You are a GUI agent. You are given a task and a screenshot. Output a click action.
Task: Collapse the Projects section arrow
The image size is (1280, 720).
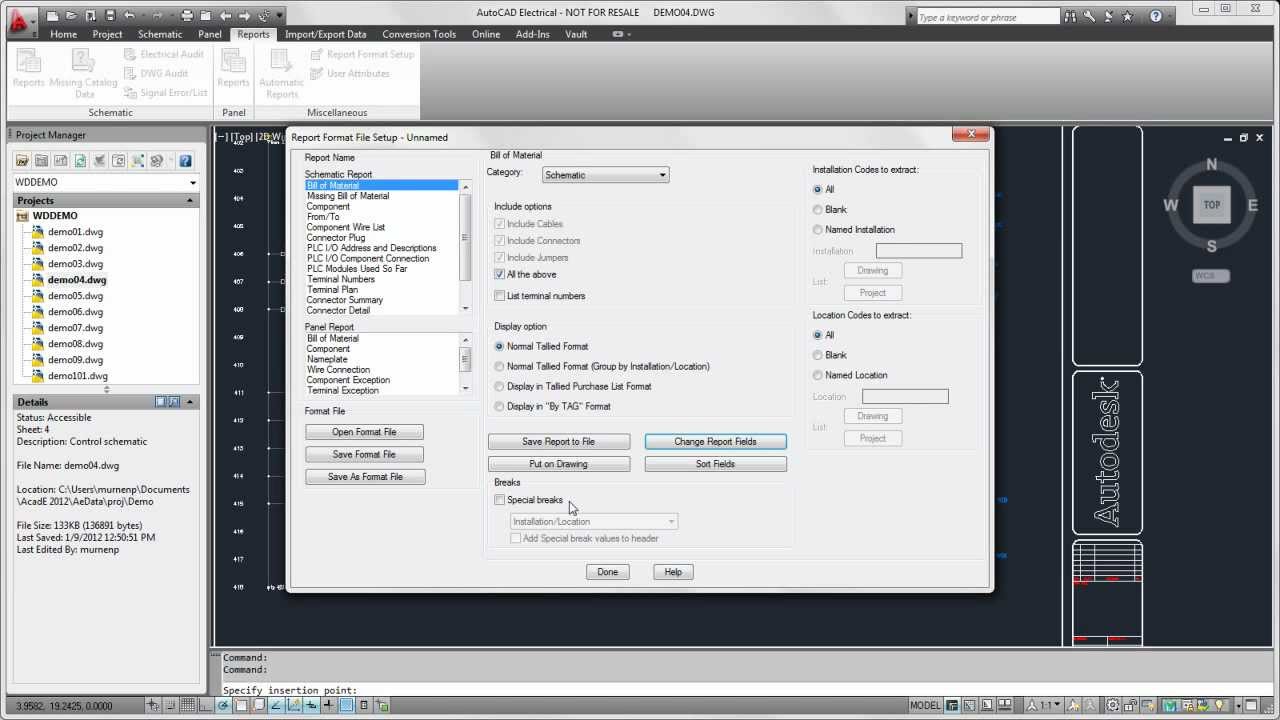click(190, 201)
